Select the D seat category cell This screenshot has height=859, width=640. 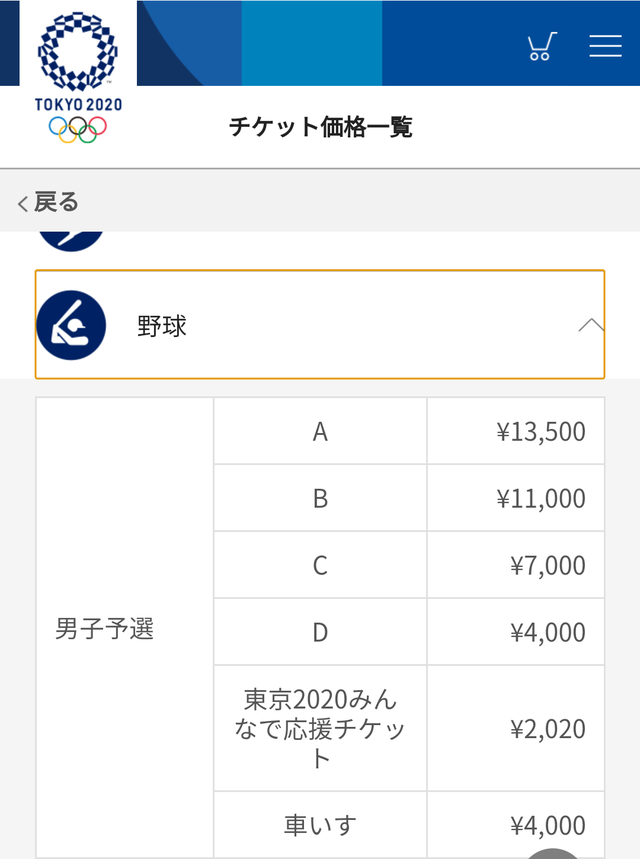tap(320, 632)
